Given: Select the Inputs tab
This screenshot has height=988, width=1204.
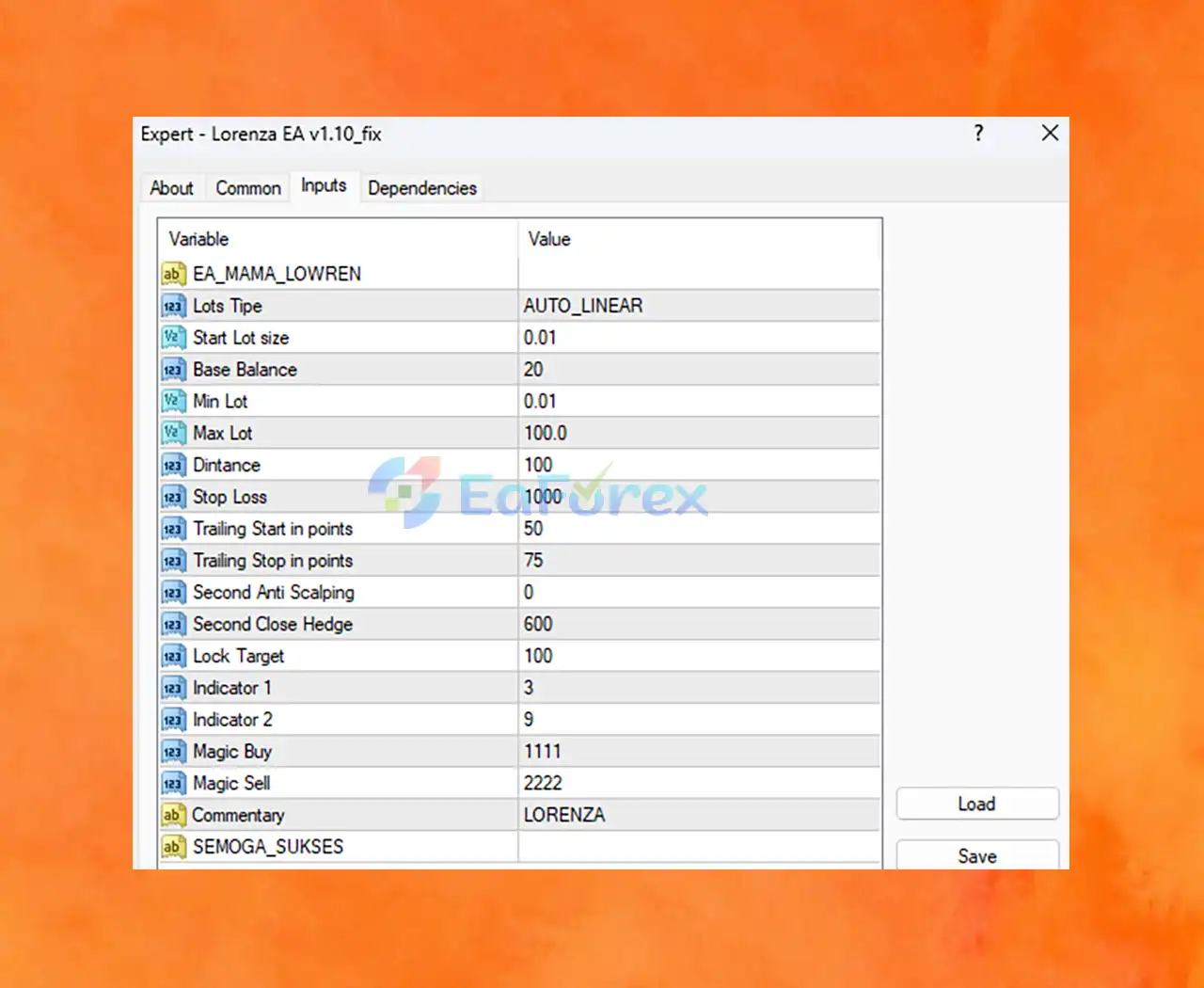Looking at the screenshot, I should point(324,186).
